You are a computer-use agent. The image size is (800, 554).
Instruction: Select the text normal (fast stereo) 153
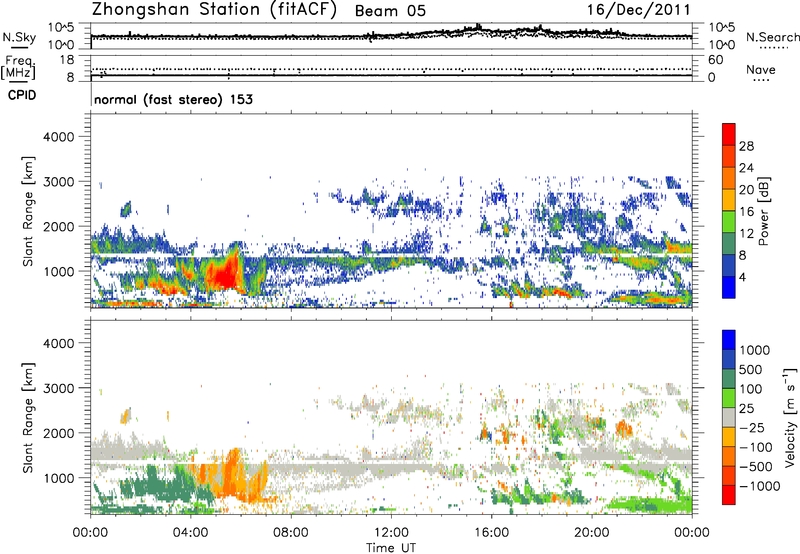click(173, 99)
